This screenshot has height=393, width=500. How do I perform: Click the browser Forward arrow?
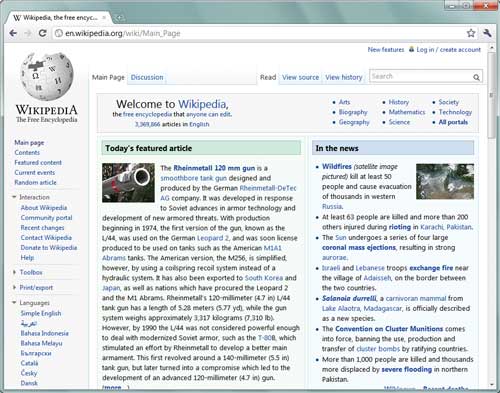28,33
